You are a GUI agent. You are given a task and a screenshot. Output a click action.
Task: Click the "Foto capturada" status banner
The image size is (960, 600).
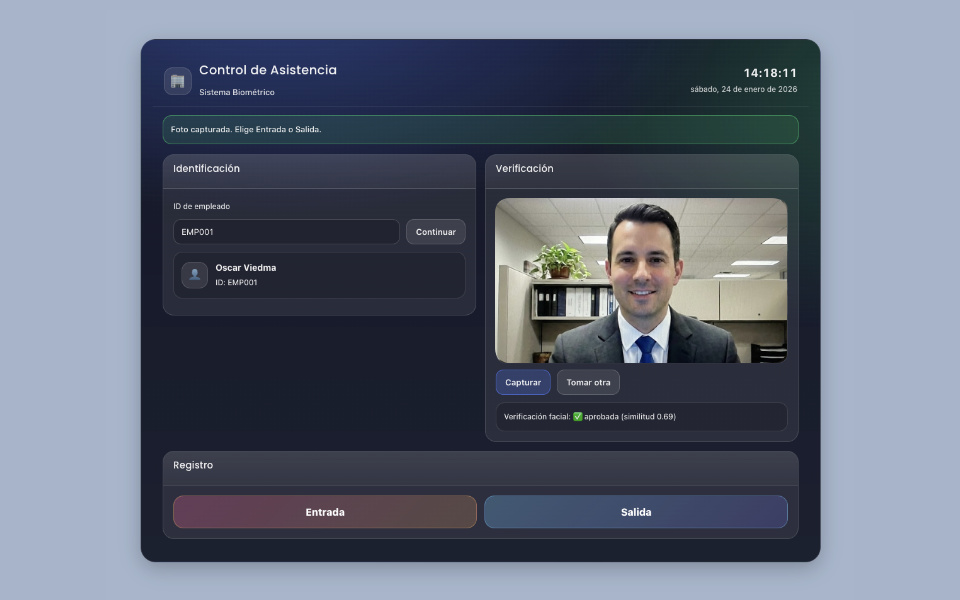pyautogui.click(x=480, y=130)
